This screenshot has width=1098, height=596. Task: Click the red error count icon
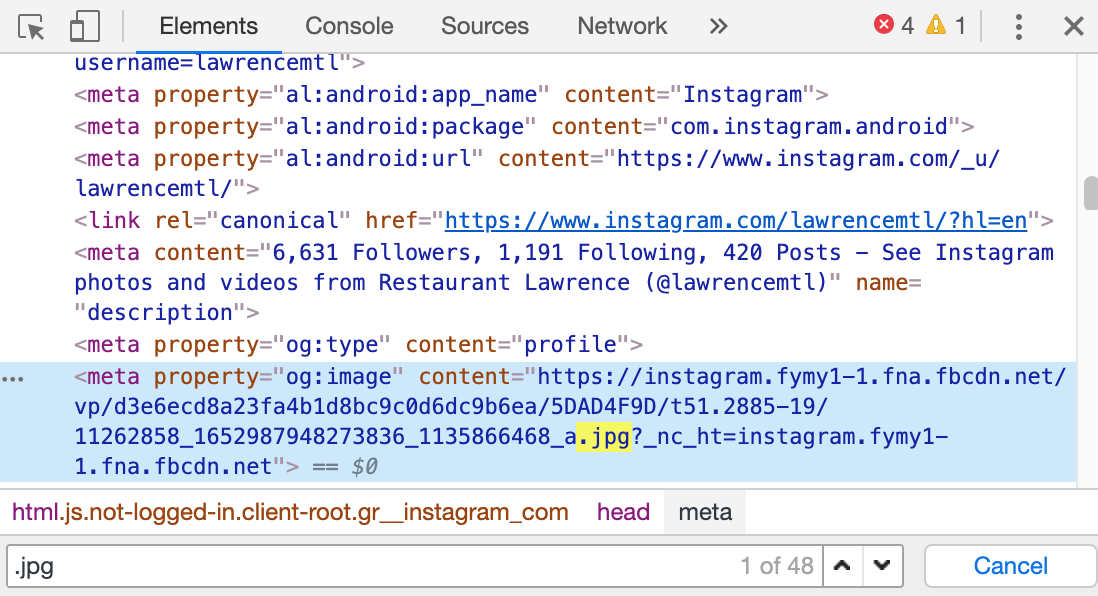point(884,25)
